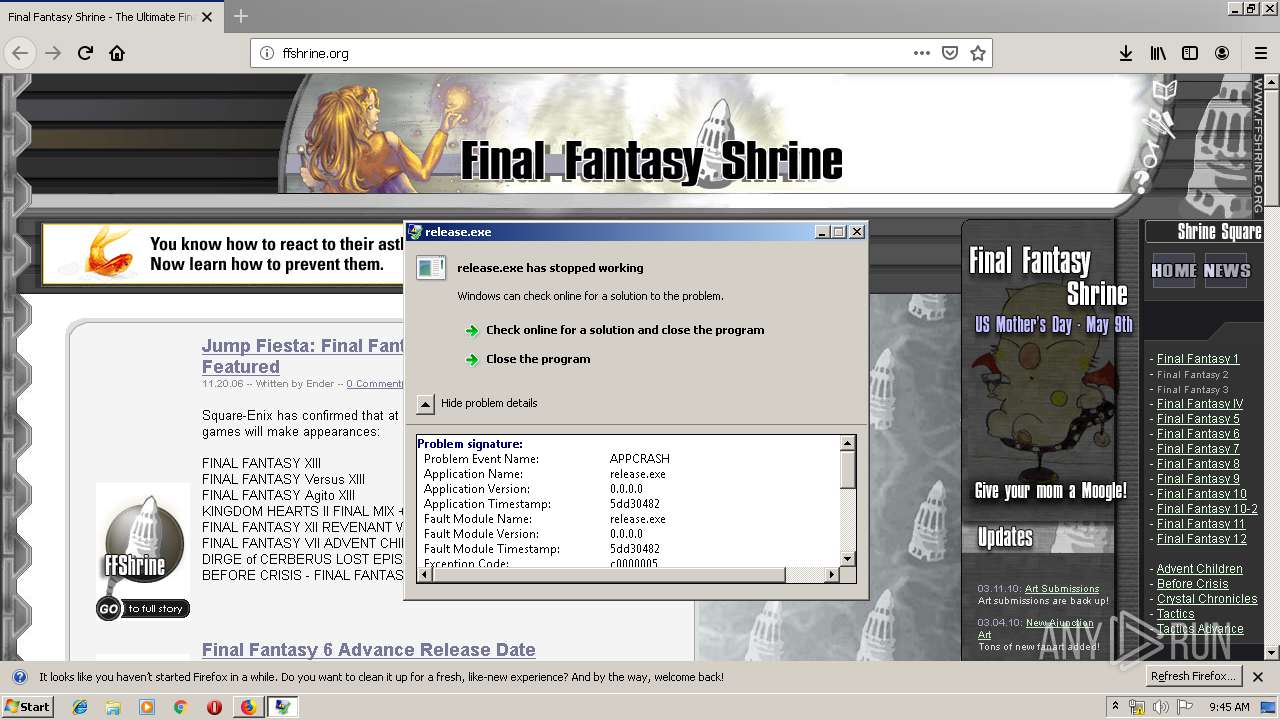The height and width of the screenshot is (720, 1280).
Task: Dismiss the Firefox refresh notification bar
Action: (1259, 677)
